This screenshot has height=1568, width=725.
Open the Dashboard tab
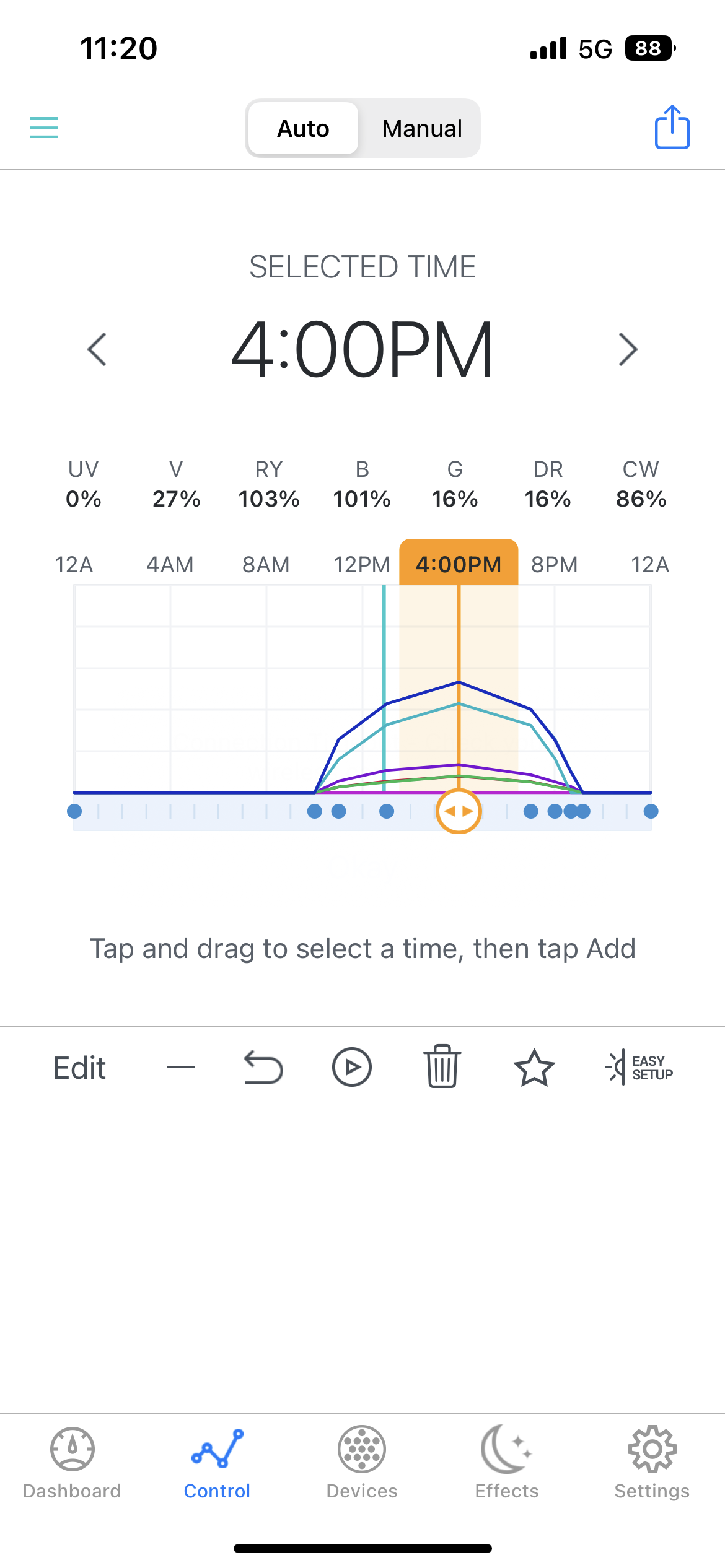pos(72,1463)
